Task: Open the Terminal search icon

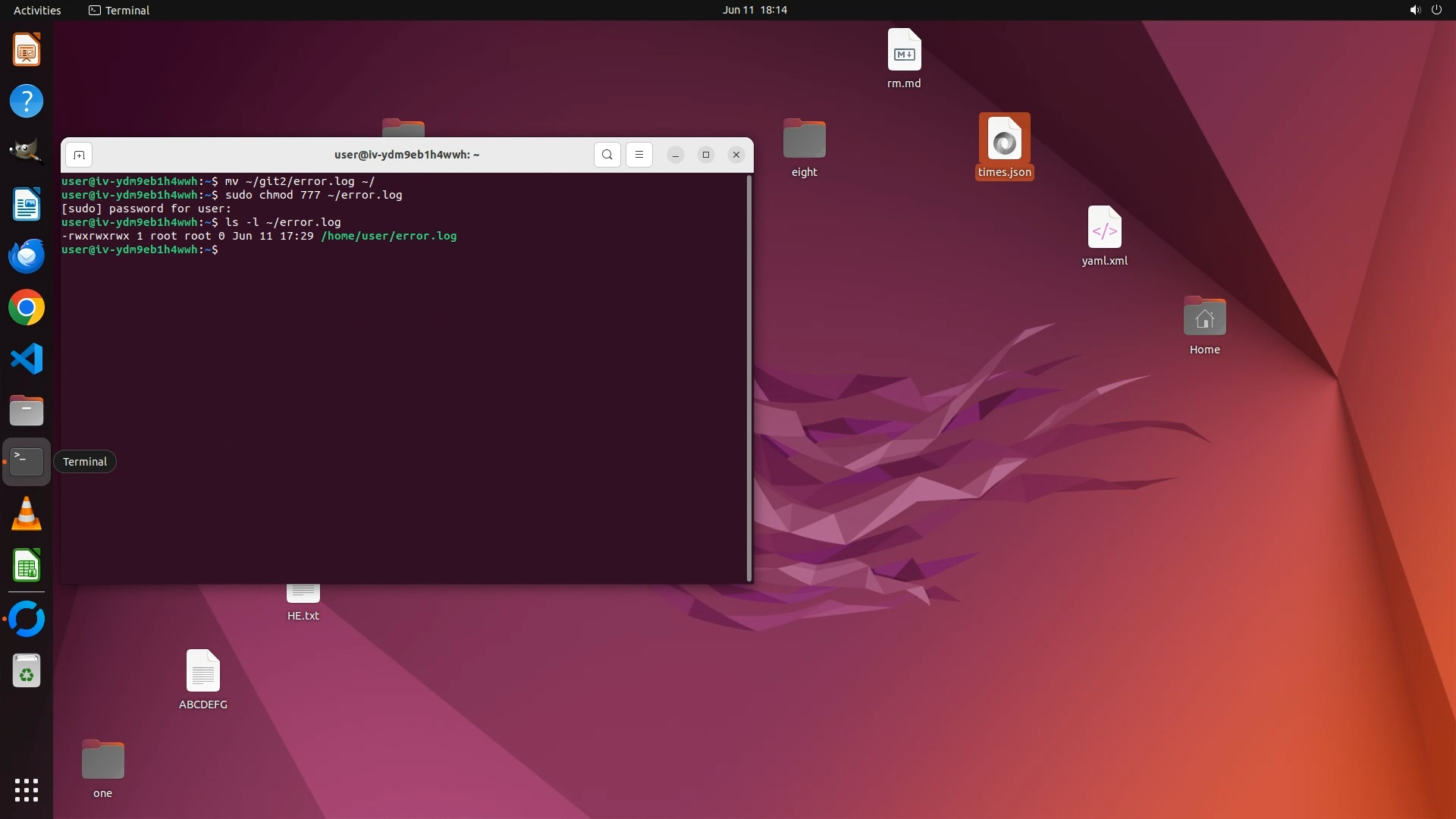Action: 607,155
